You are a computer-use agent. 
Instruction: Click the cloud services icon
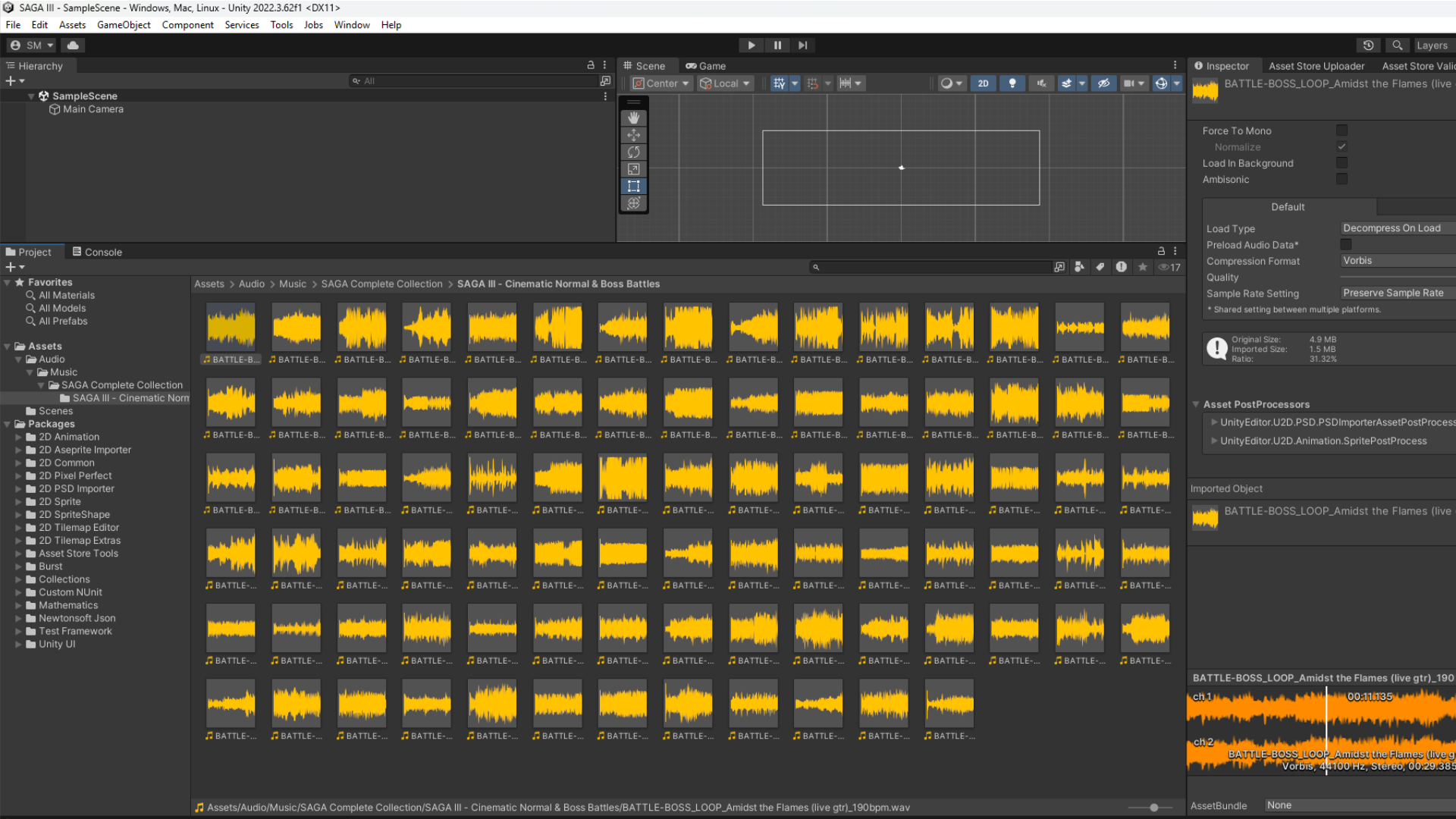click(73, 45)
